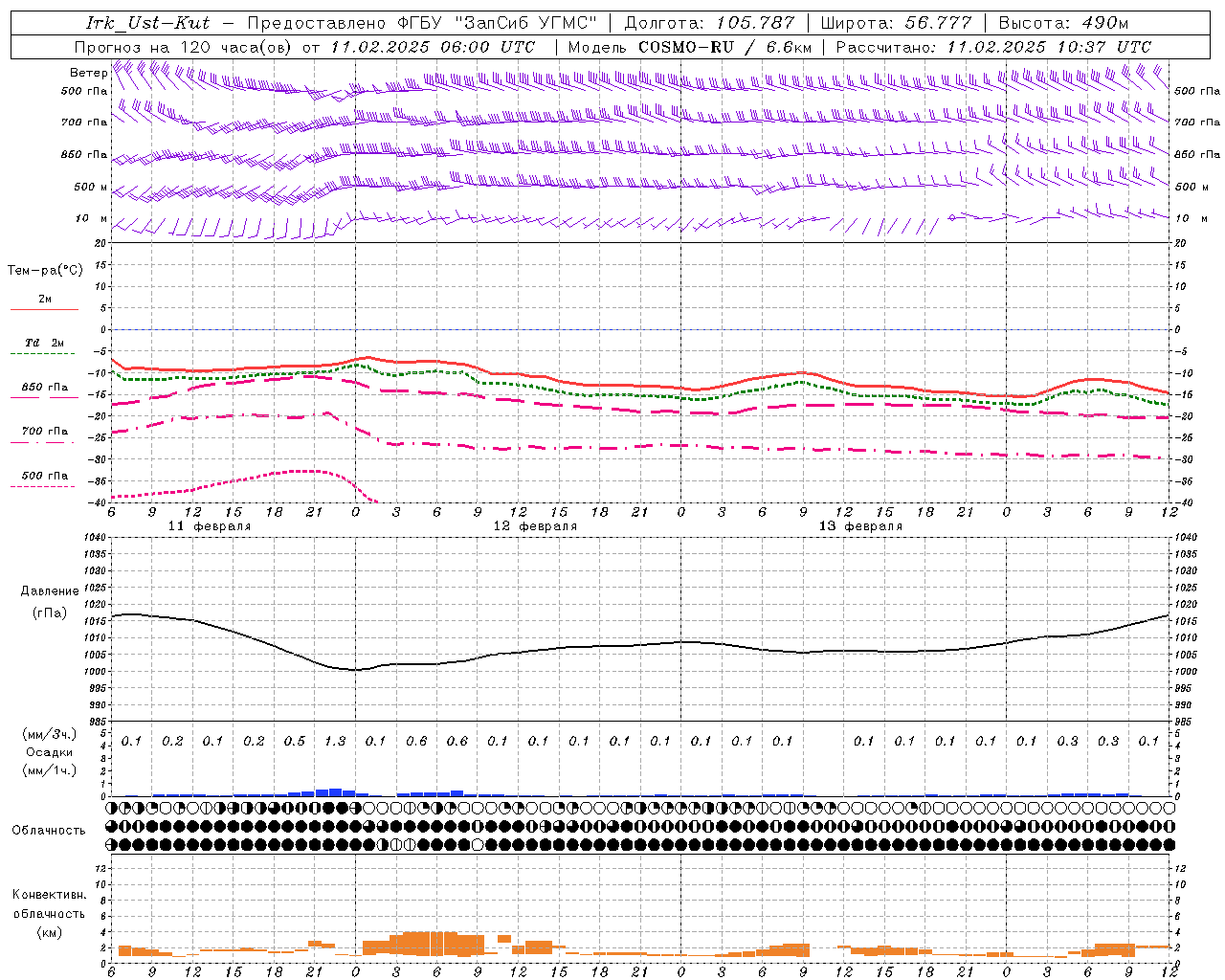Select the 1.3 precipitation value
The image size is (1225, 980).
(335, 742)
